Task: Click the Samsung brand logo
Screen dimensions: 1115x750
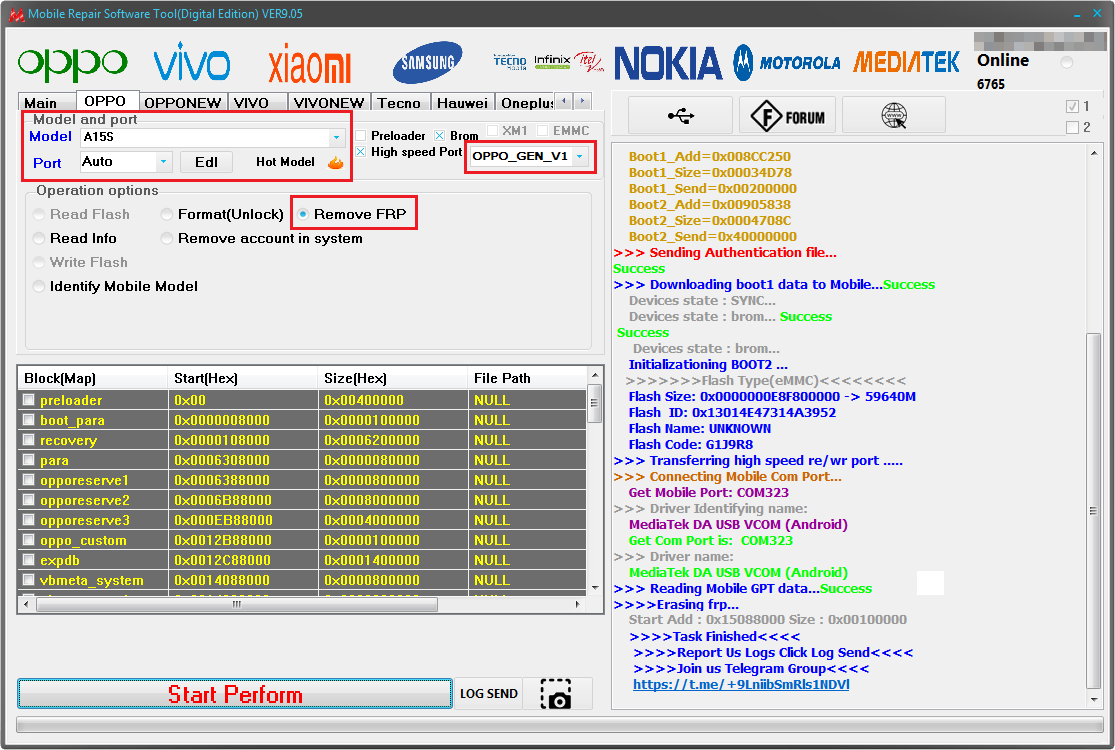Action: [427, 63]
